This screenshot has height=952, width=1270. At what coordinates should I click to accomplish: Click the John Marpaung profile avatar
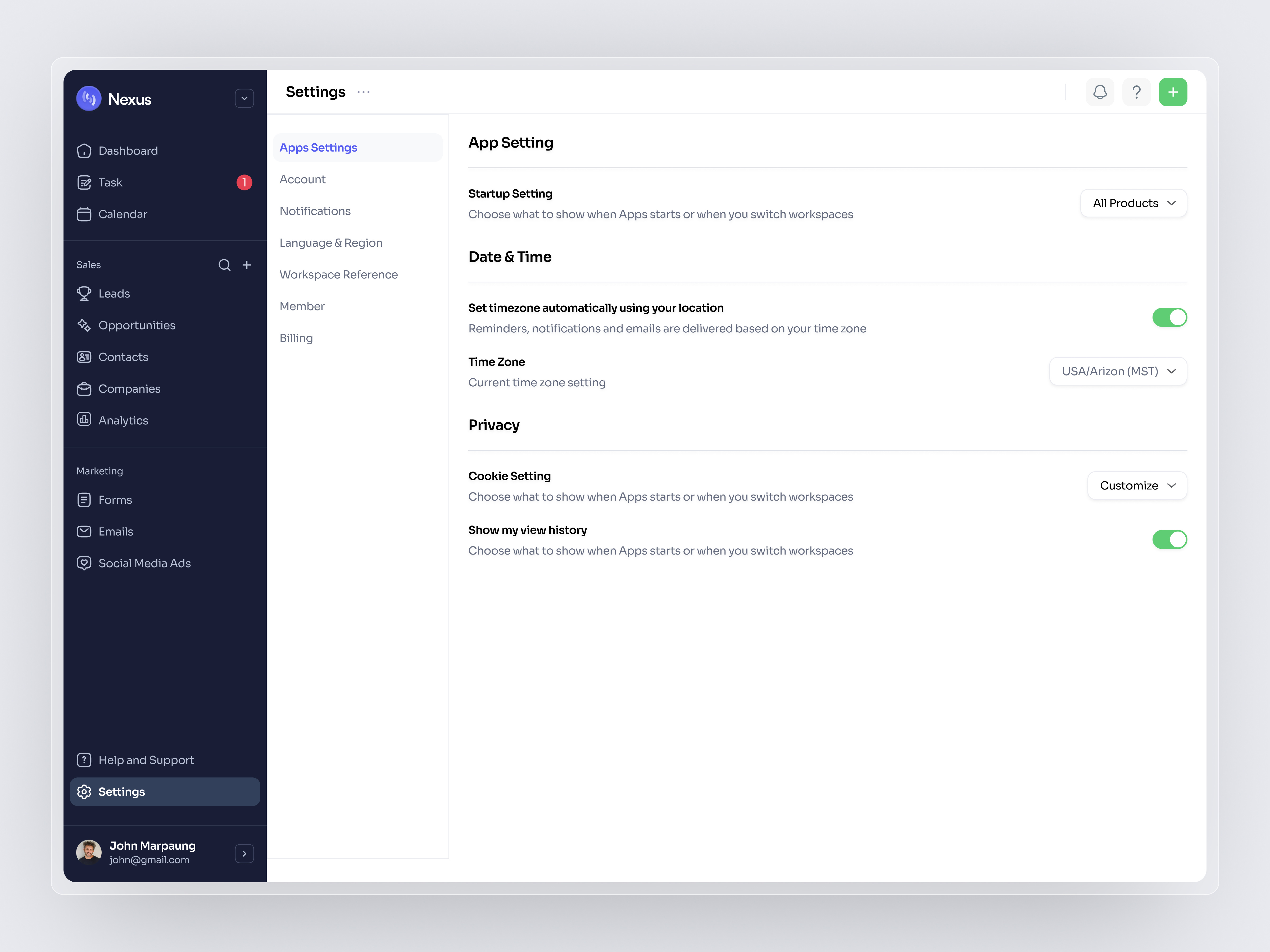pos(89,852)
